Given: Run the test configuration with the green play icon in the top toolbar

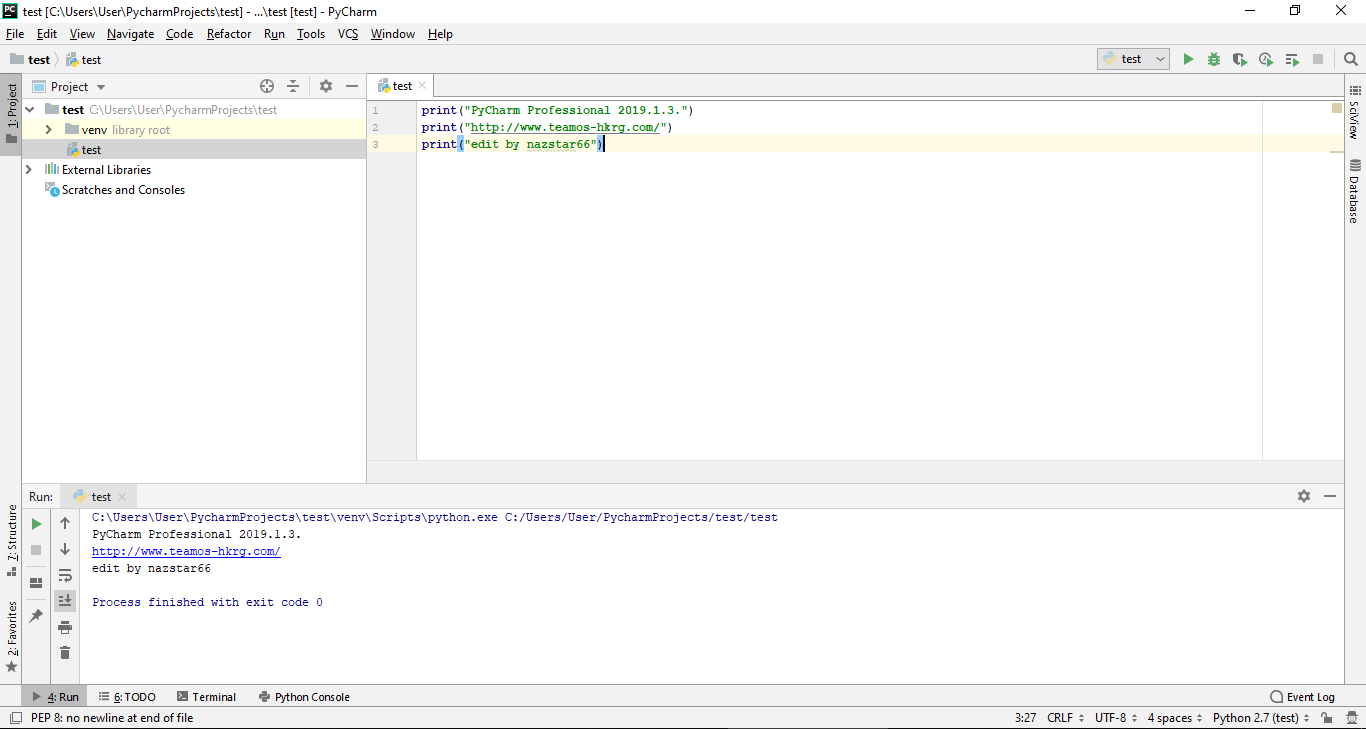Looking at the screenshot, I should click(1188, 60).
